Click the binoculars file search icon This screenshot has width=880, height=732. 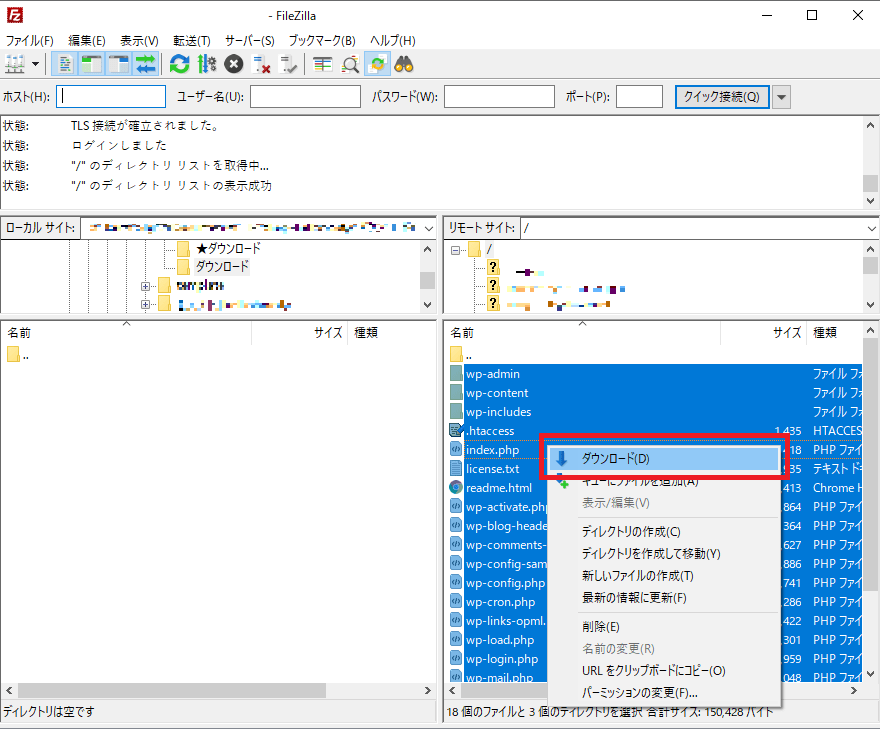(x=404, y=64)
